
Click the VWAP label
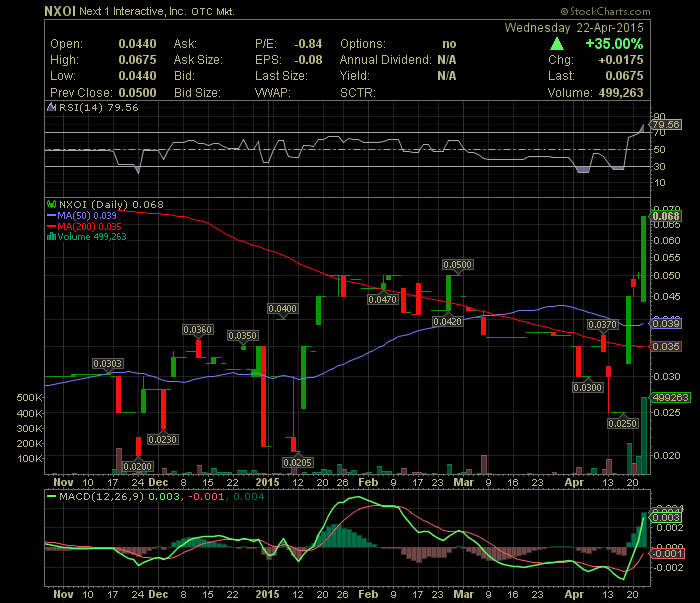(272, 93)
